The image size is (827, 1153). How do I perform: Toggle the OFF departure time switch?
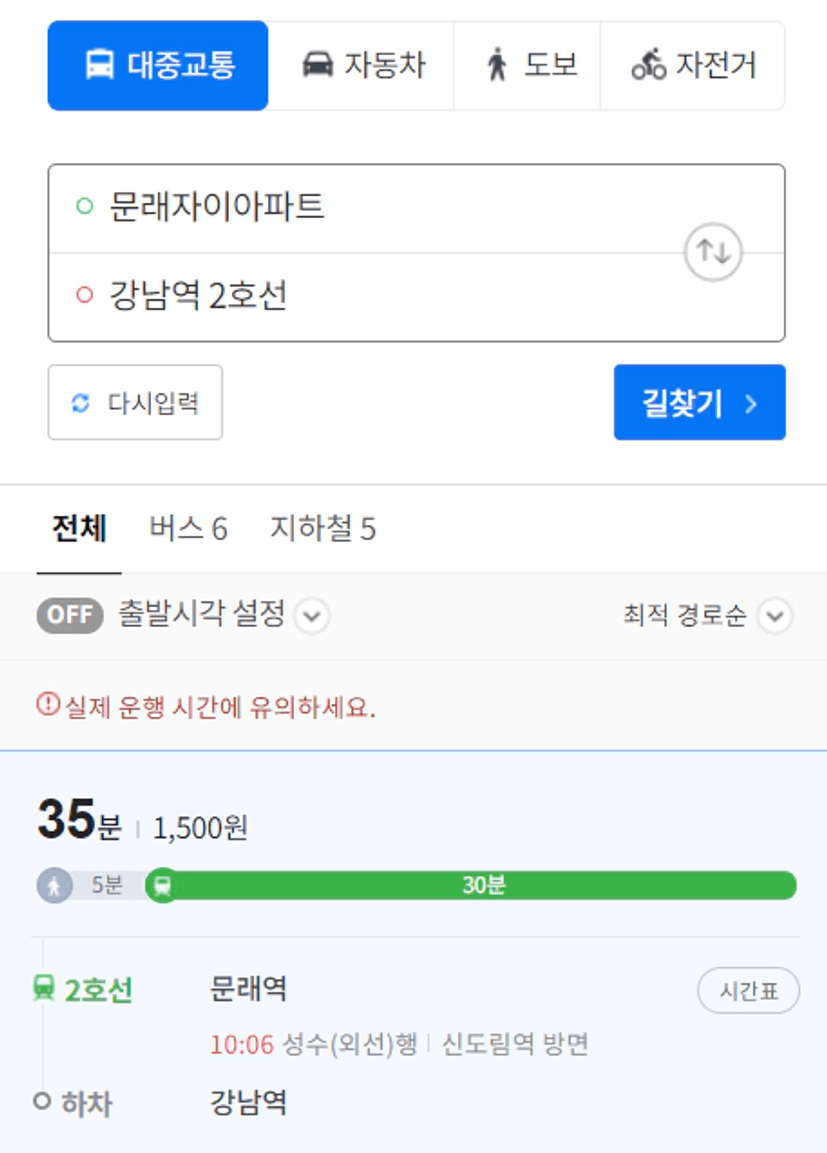coord(70,615)
